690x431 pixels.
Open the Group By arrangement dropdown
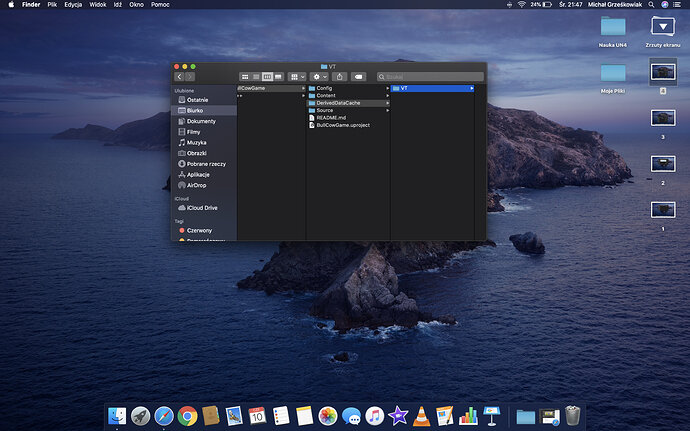[x=297, y=76]
